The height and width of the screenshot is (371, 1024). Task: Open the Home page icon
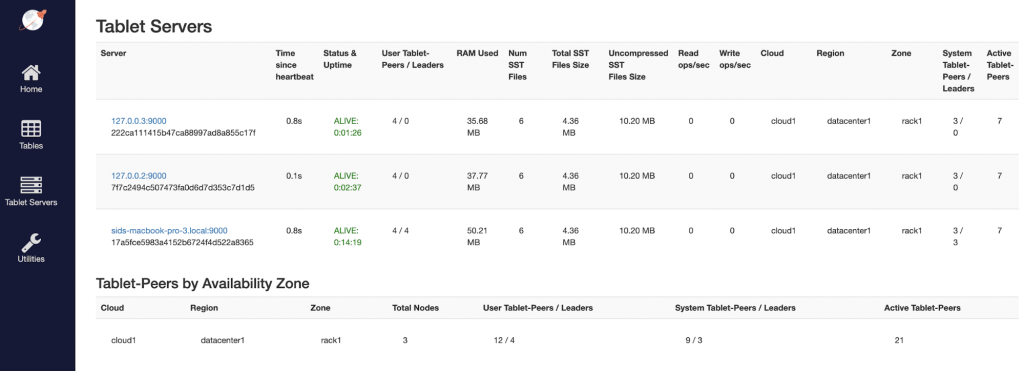tap(31, 72)
